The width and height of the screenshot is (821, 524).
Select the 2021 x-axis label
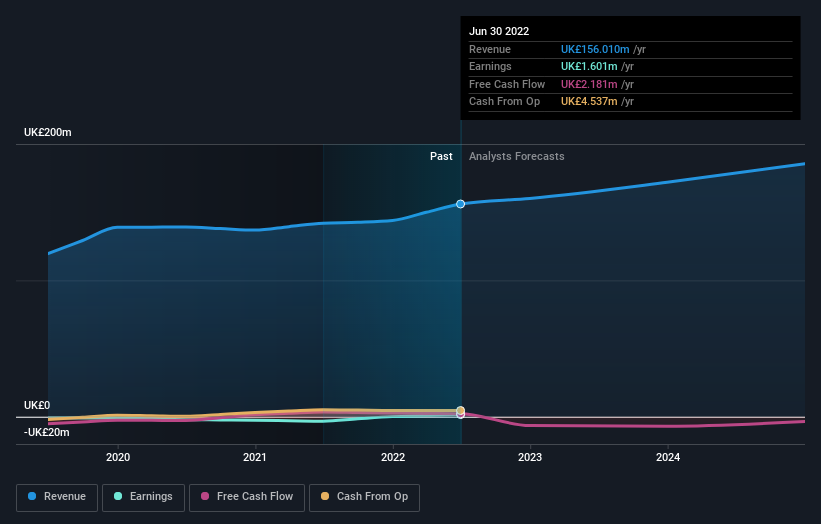tap(255, 457)
